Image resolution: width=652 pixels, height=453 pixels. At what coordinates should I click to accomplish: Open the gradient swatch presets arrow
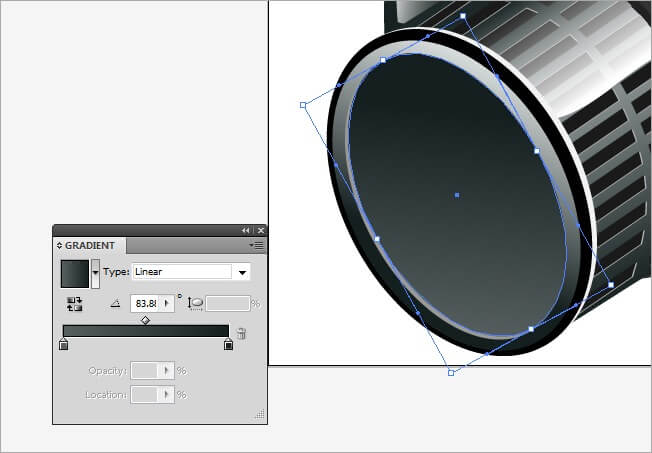click(x=96, y=274)
